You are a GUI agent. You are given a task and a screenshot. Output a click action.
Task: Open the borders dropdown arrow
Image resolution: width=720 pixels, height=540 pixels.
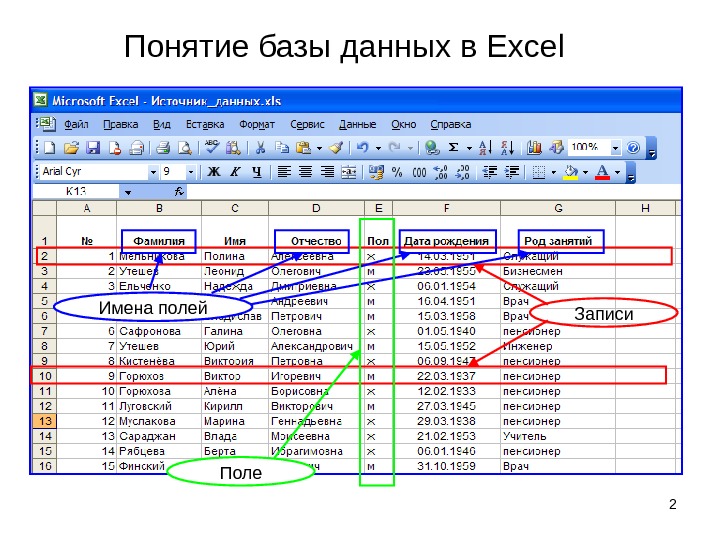[x=554, y=173]
